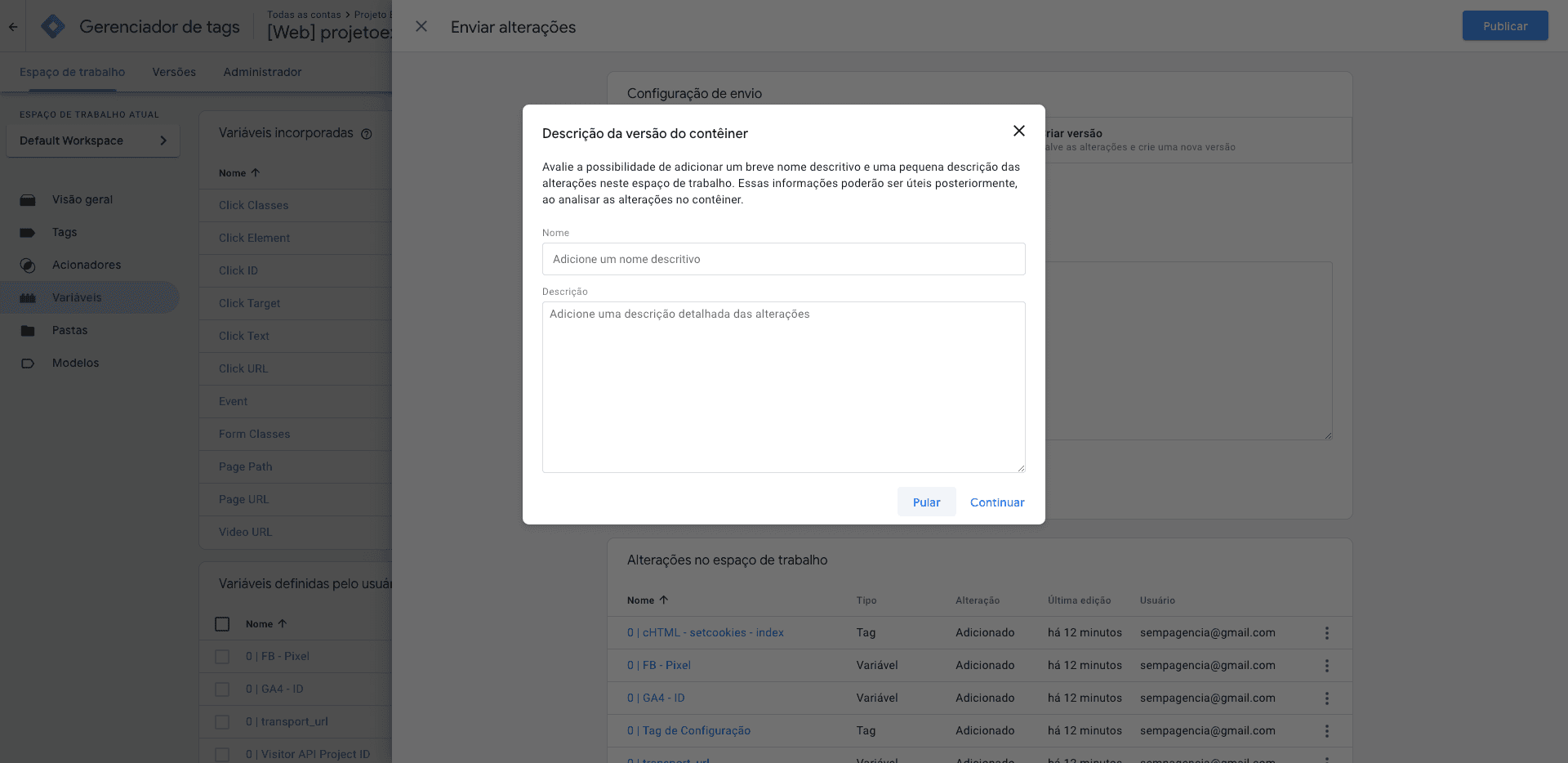
Task: Click the Tags sidebar icon
Action: pos(28,233)
